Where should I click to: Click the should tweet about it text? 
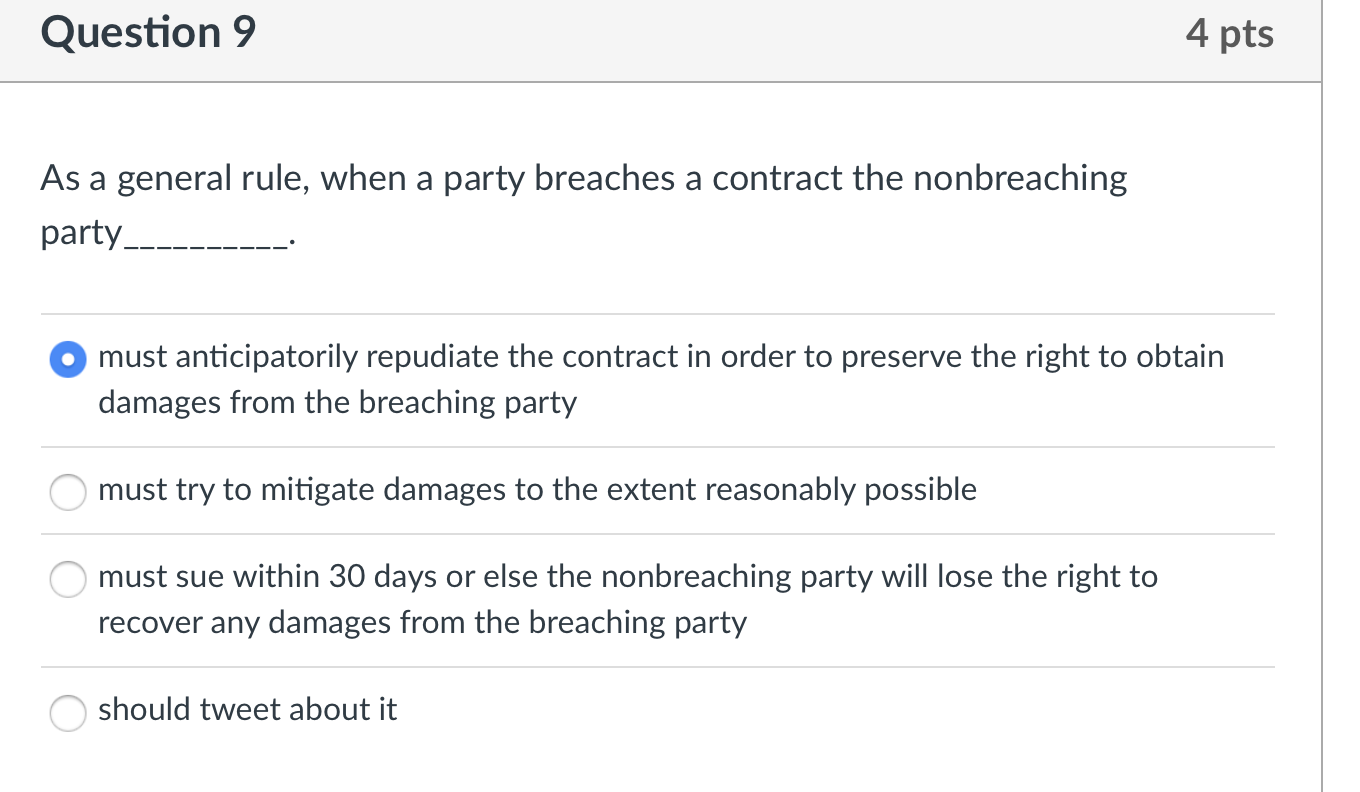click(x=247, y=710)
